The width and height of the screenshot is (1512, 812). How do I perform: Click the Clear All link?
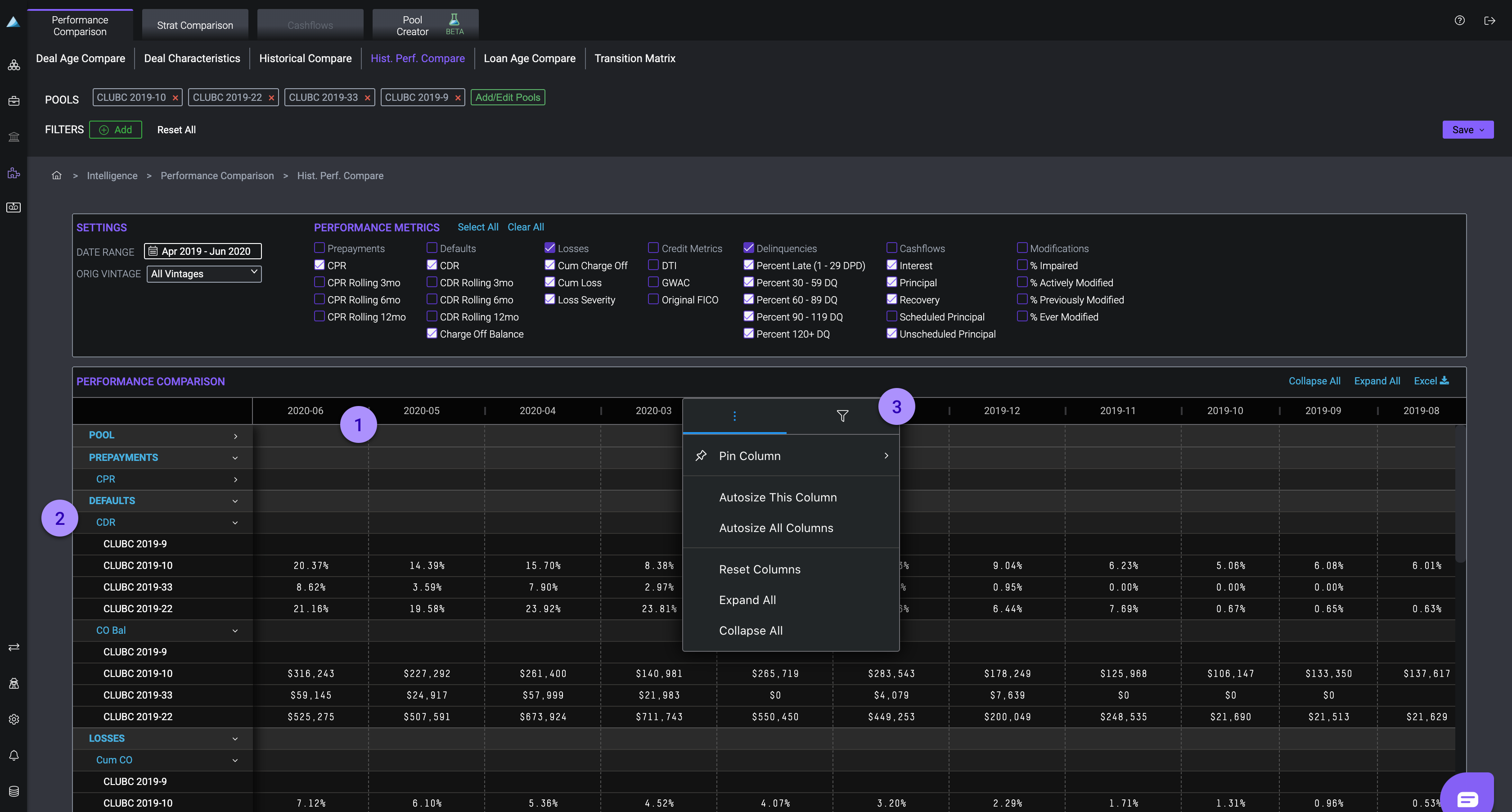coord(525,227)
